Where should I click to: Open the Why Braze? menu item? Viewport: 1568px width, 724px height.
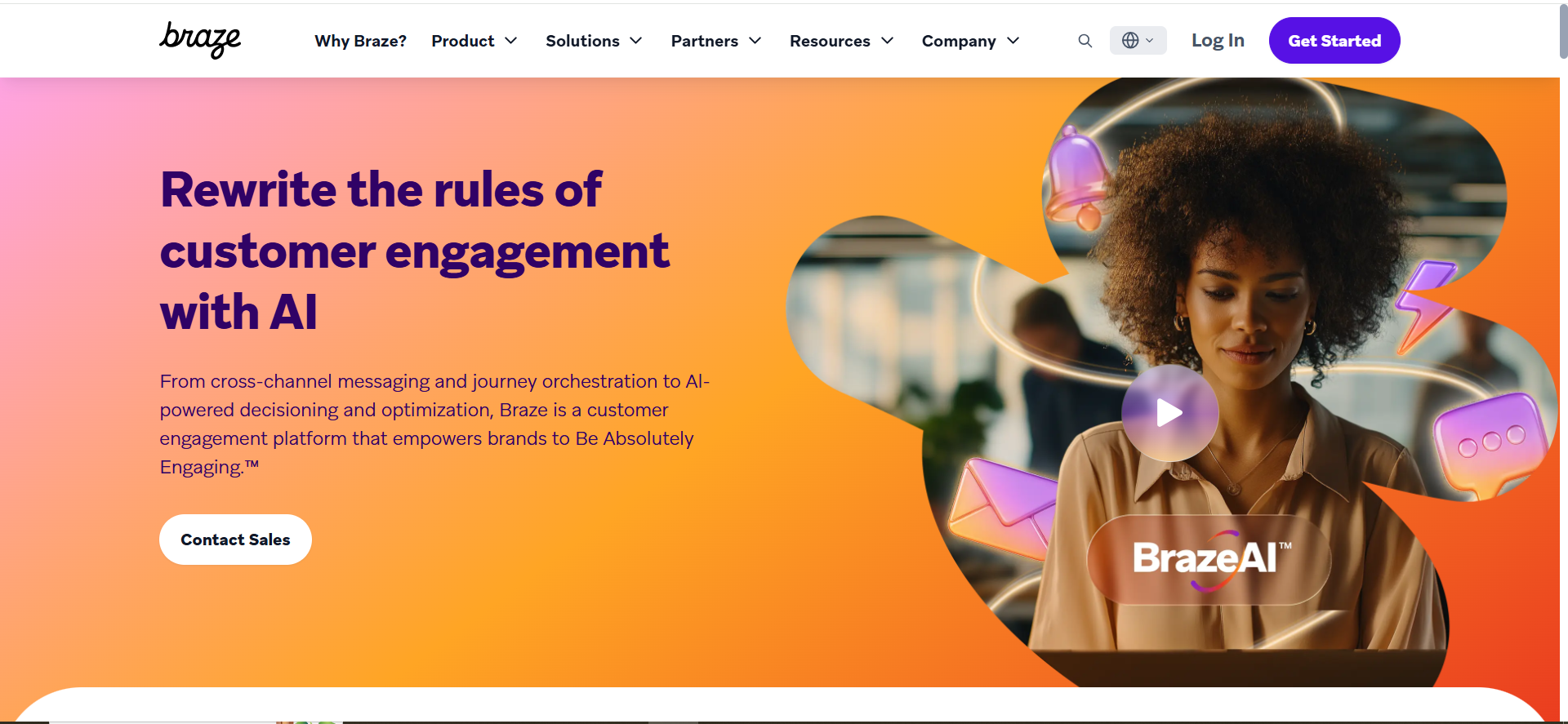360,41
